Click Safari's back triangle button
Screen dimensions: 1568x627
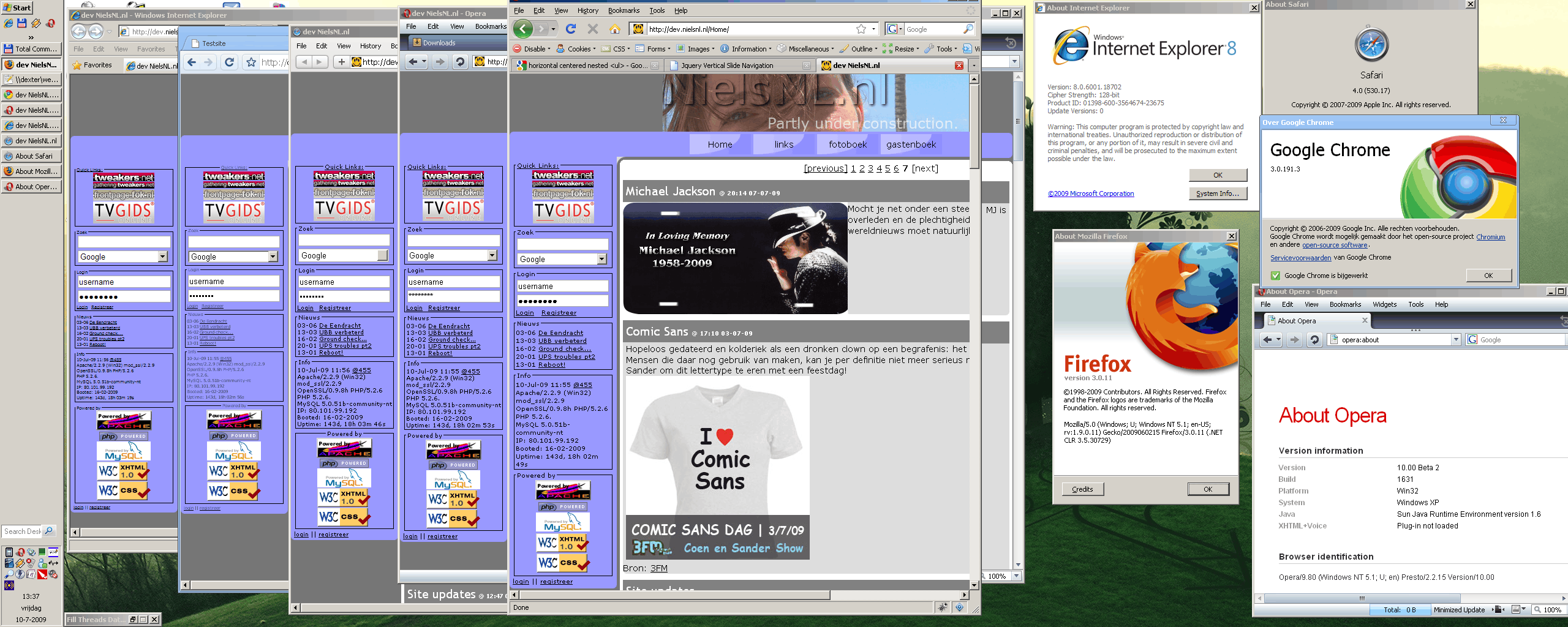304,62
